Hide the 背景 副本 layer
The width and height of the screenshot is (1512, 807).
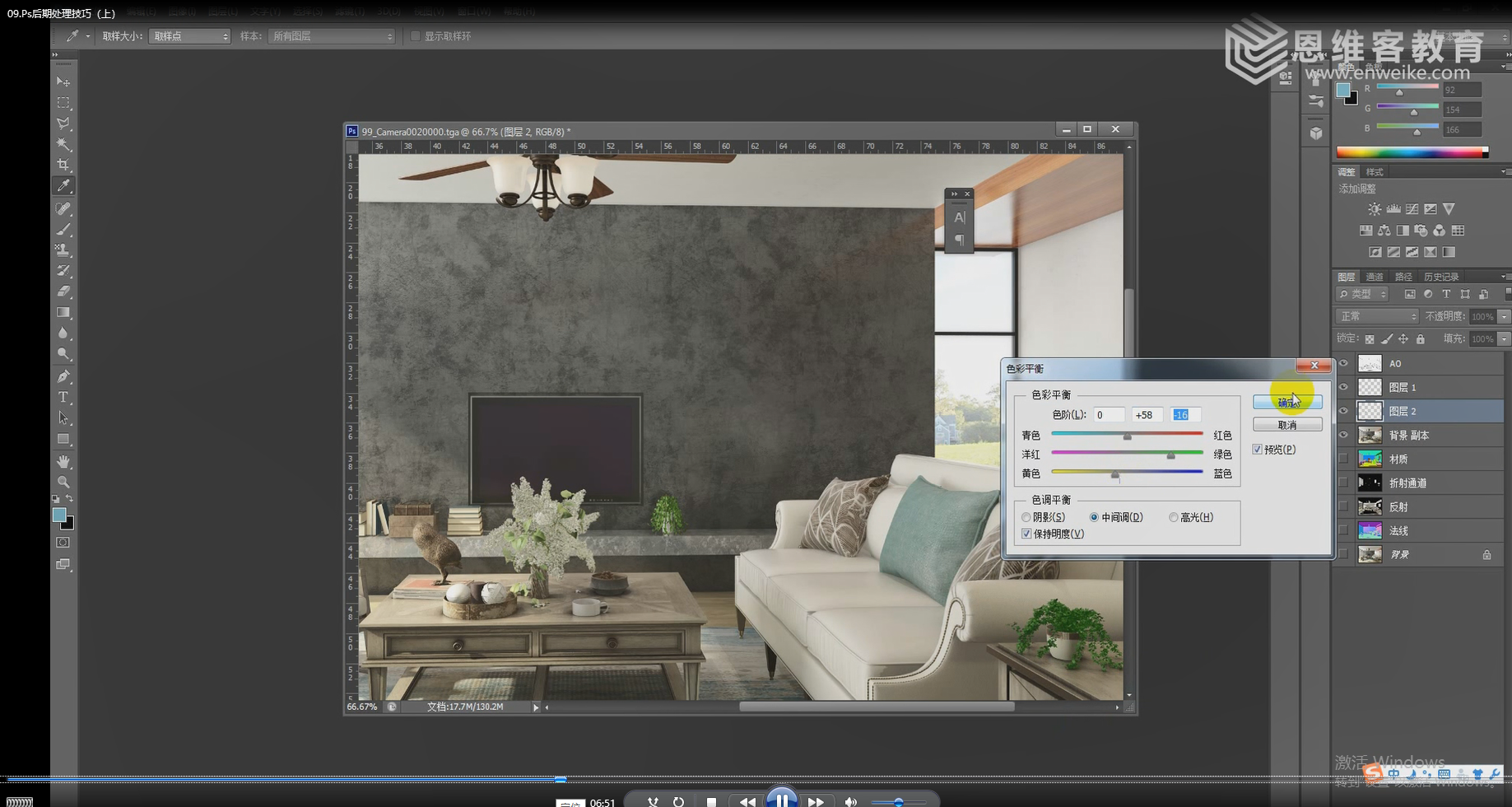[x=1344, y=435]
